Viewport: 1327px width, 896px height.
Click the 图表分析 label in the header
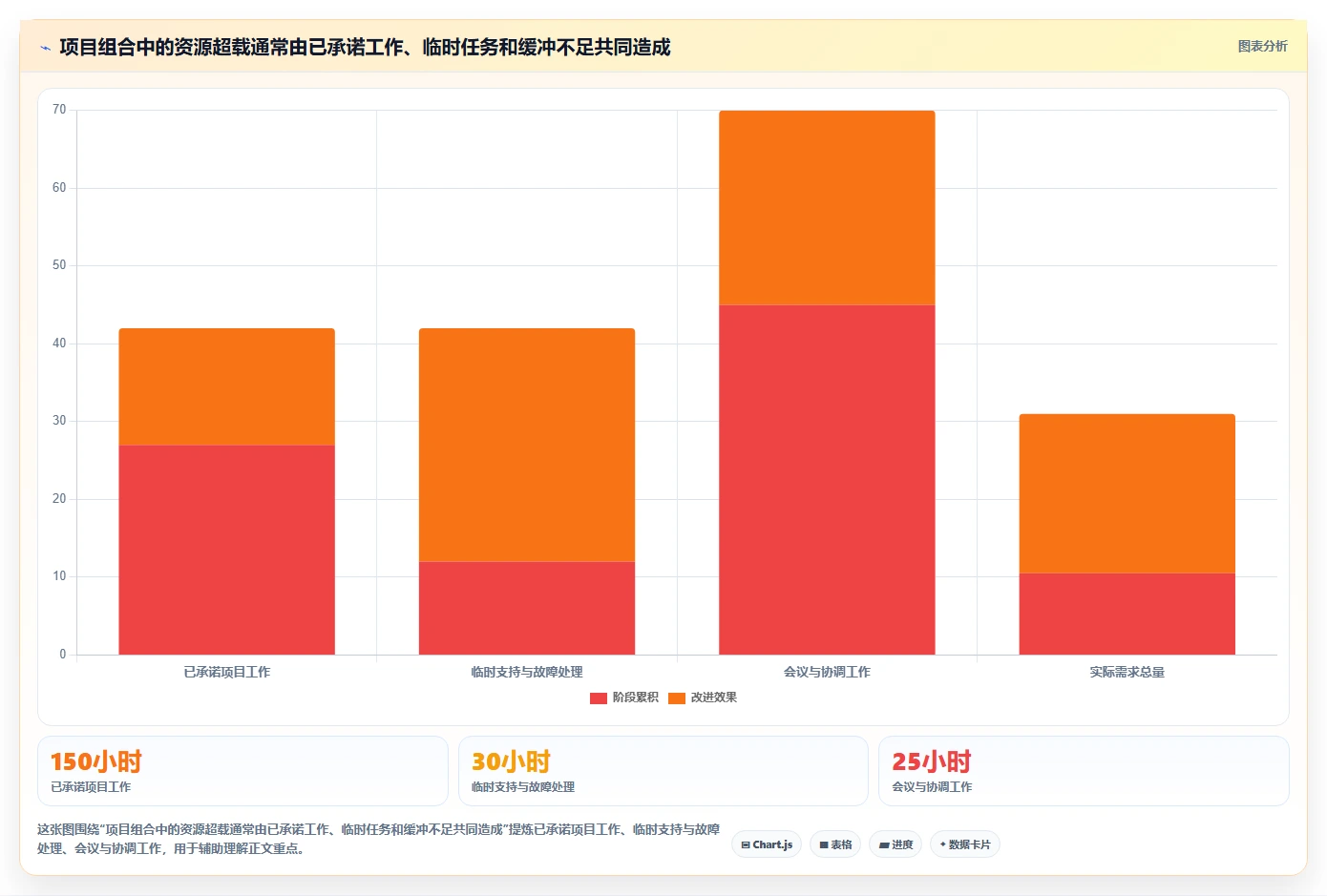(x=1262, y=46)
